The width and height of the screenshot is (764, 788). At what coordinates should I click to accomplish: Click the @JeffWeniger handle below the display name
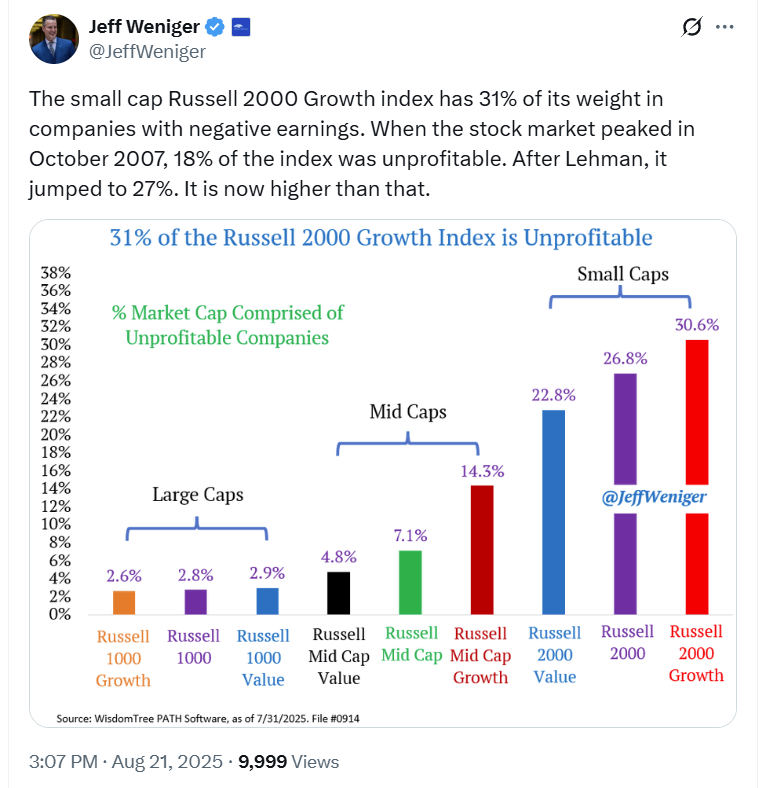pos(147,52)
